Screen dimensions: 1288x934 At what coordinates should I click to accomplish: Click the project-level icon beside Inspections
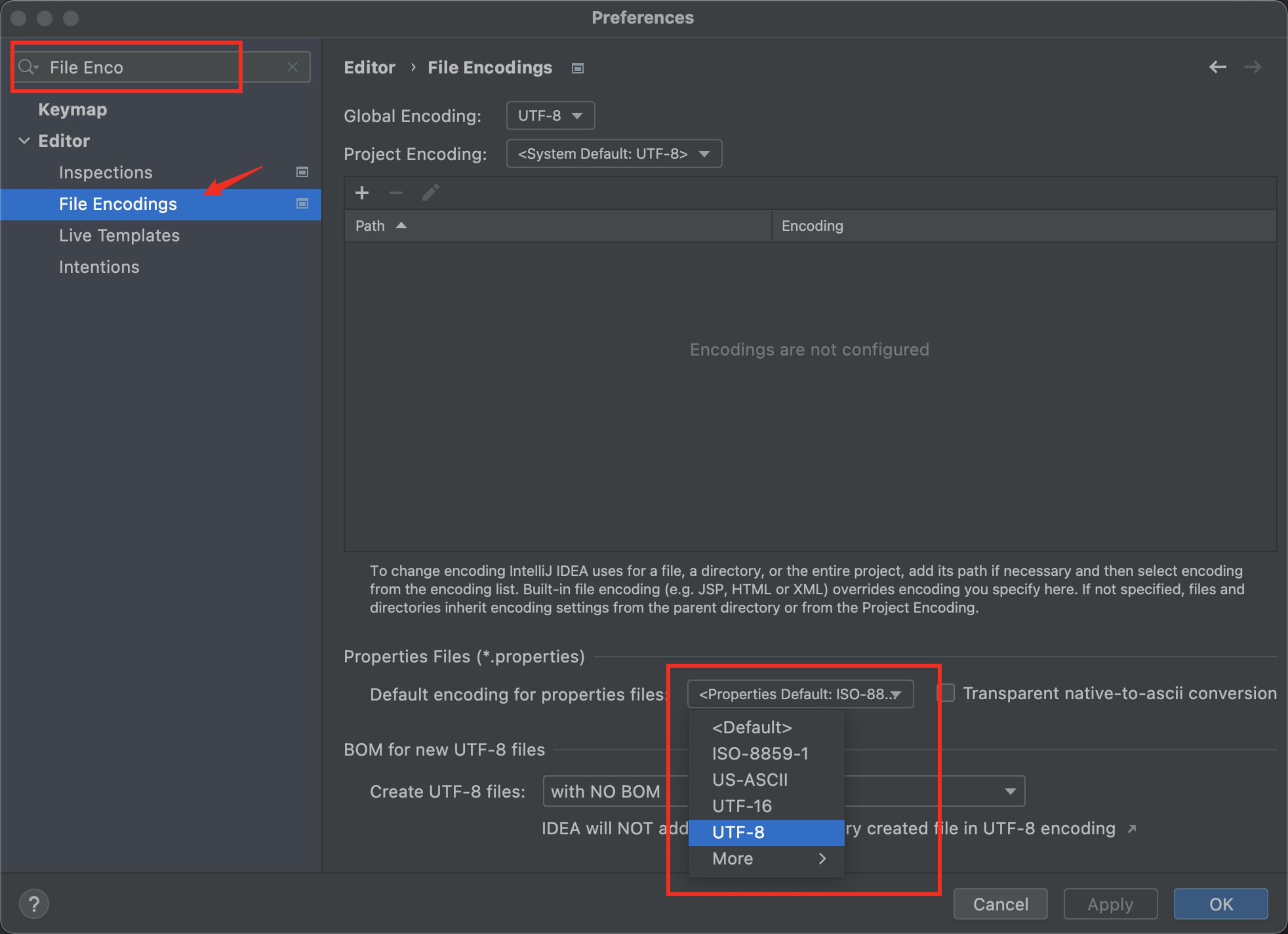click(x=302, y=172)
